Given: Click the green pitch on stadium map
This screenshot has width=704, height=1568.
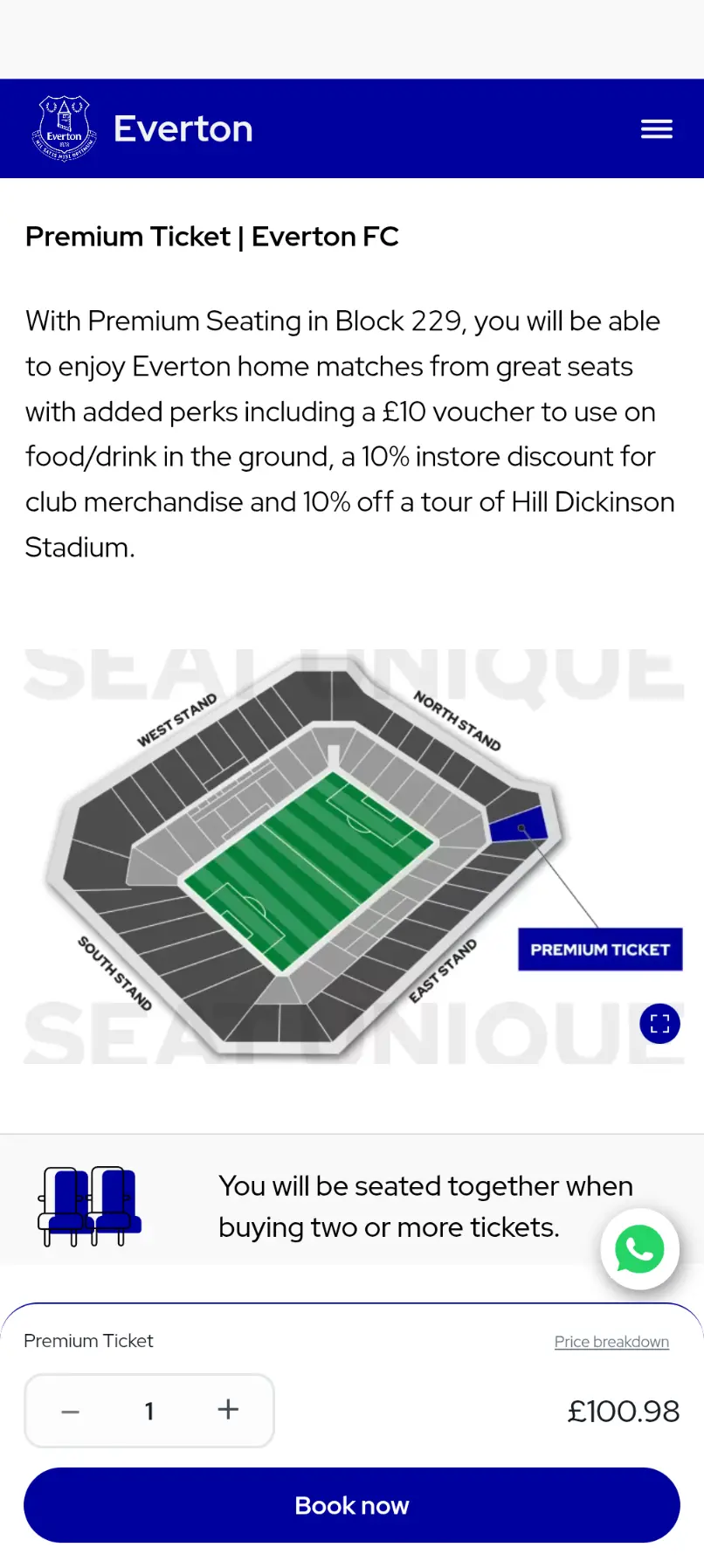Looking at the screenshot, I should pyautogui.click(x=308, y=869).
